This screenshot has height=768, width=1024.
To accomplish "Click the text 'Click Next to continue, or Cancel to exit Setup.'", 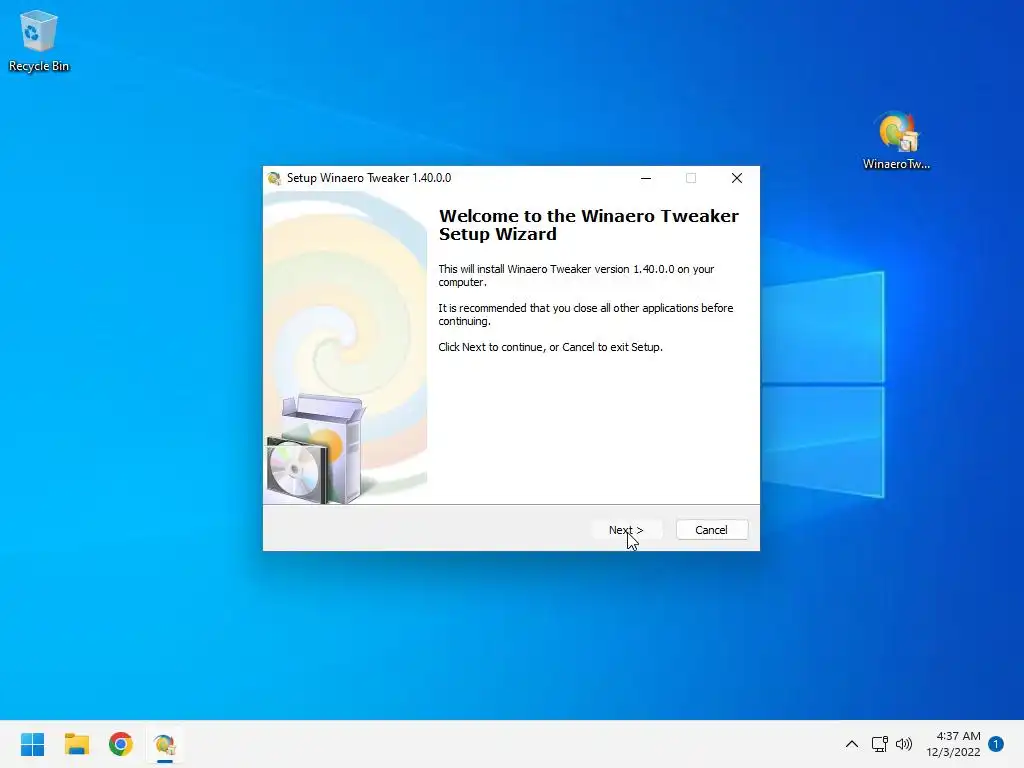I will tap(551, 347).
